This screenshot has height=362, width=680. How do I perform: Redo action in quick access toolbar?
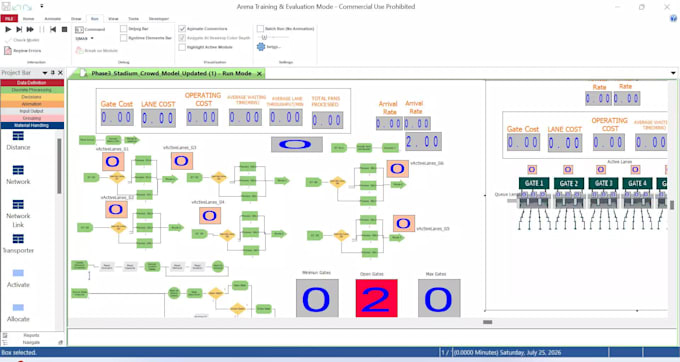[28, 7]
